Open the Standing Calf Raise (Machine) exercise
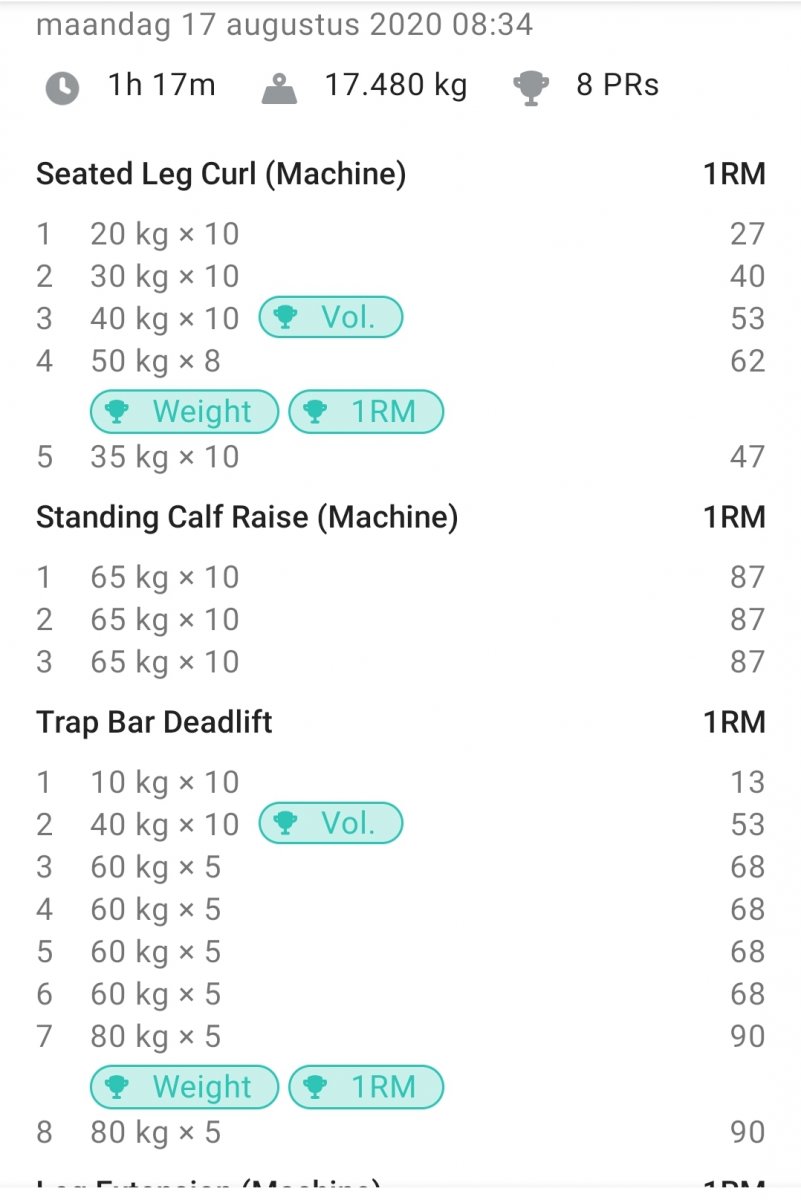 pyautogui.click(x=247, y=517)
